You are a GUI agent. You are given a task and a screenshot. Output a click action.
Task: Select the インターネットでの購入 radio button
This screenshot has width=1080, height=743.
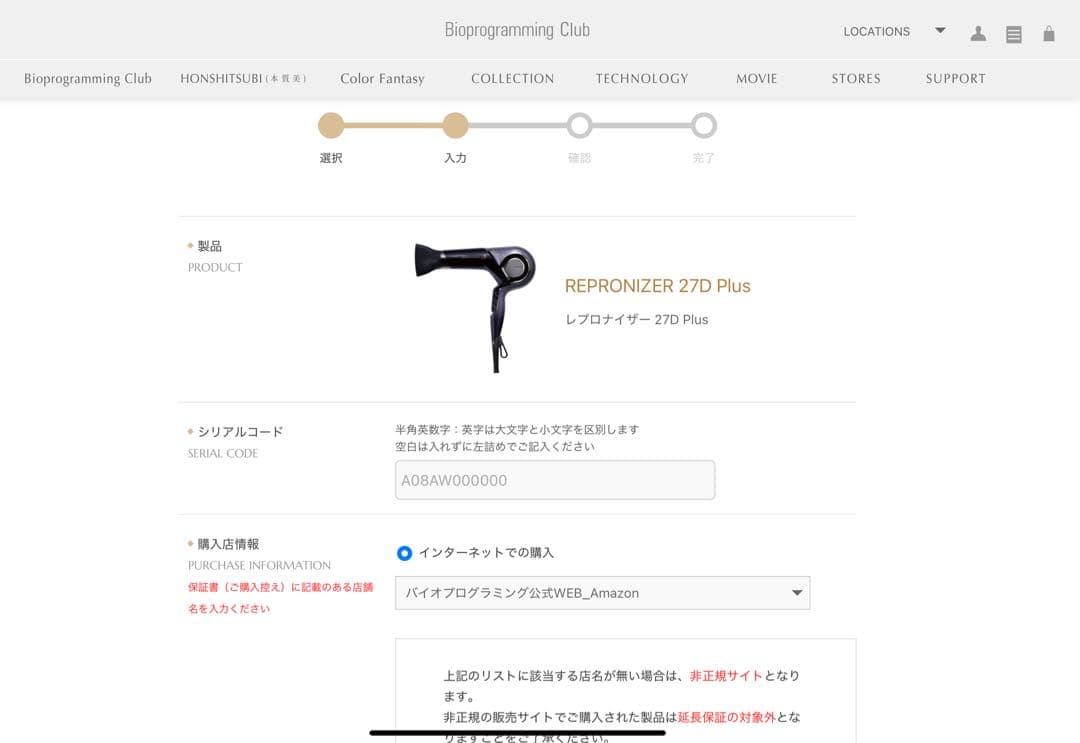click(x=404, y=553)
